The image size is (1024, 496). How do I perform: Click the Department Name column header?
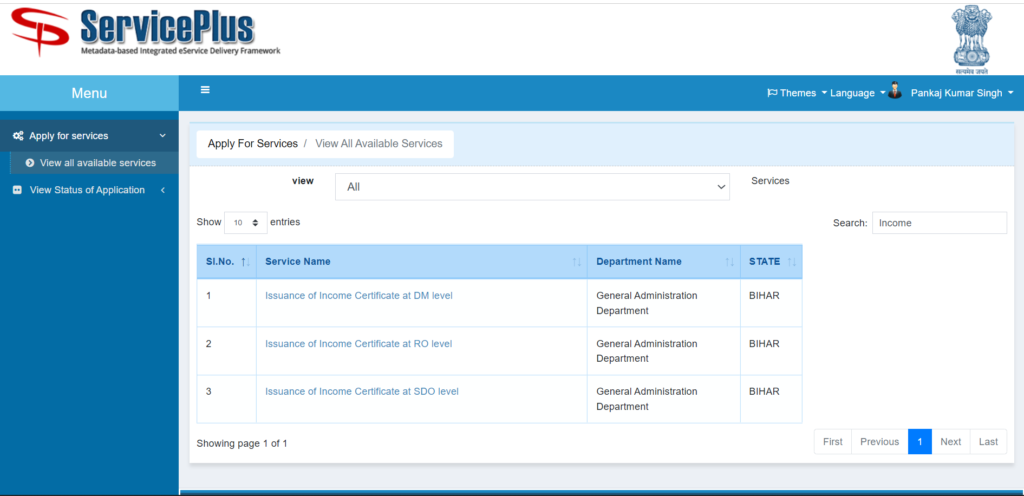(x=664, y=262)
